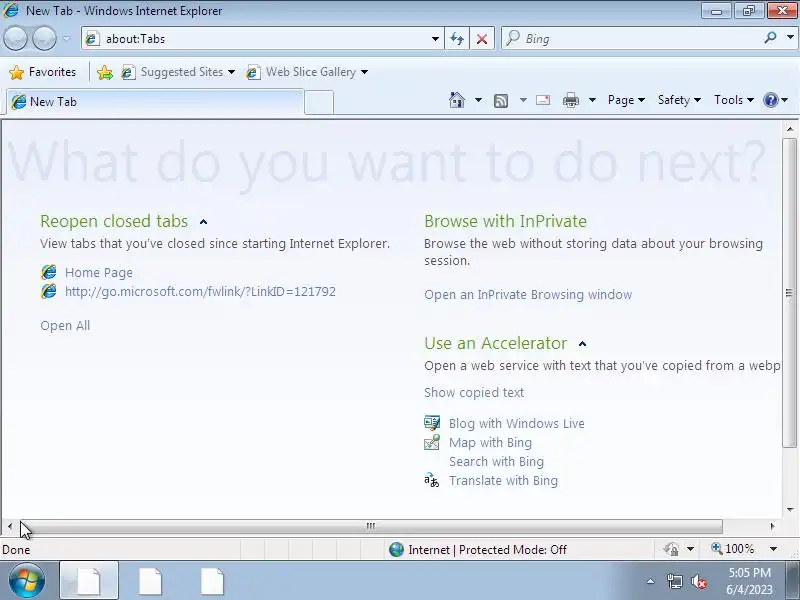Open the go.microsoft.com fwlink closed tab
Screen dimensions: 800x600
tap(201, 292)
